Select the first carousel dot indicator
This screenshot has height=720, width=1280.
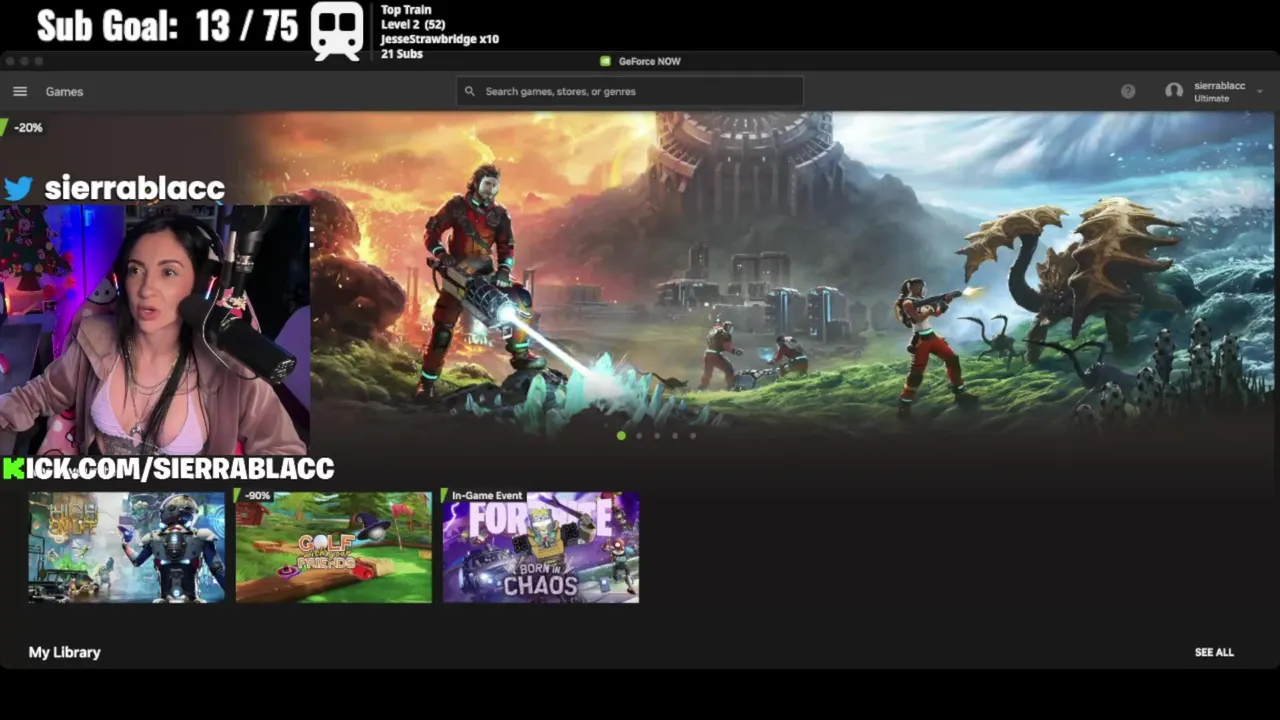click(621, 436)
